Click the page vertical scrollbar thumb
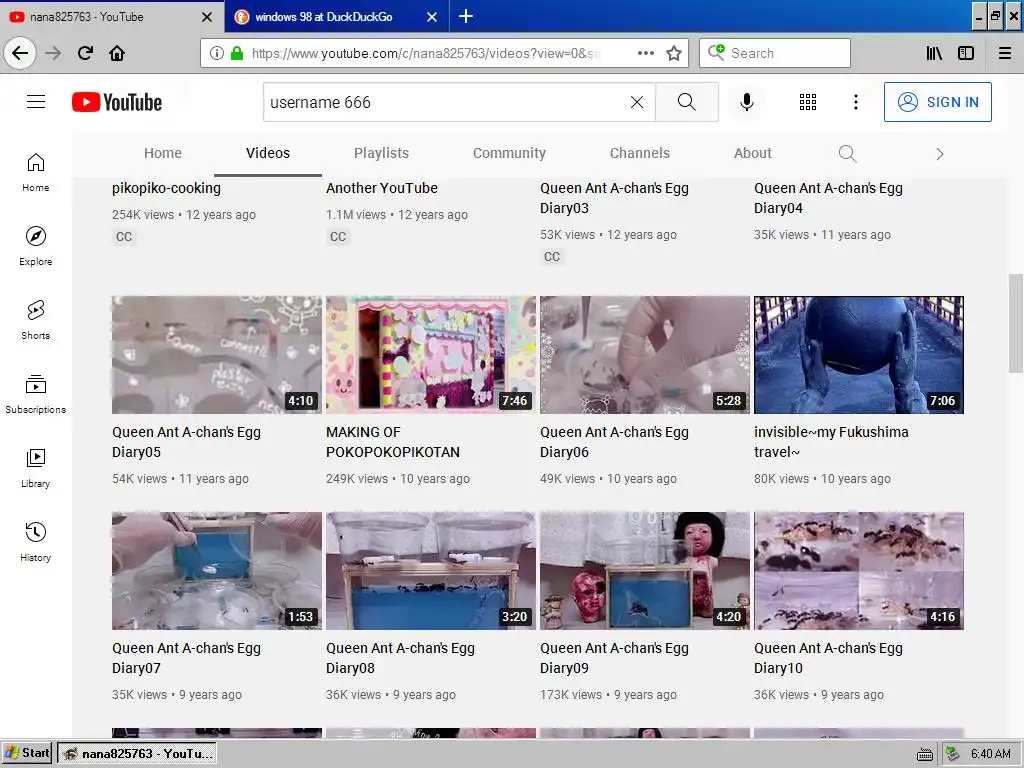 (x=1016, y=323)
